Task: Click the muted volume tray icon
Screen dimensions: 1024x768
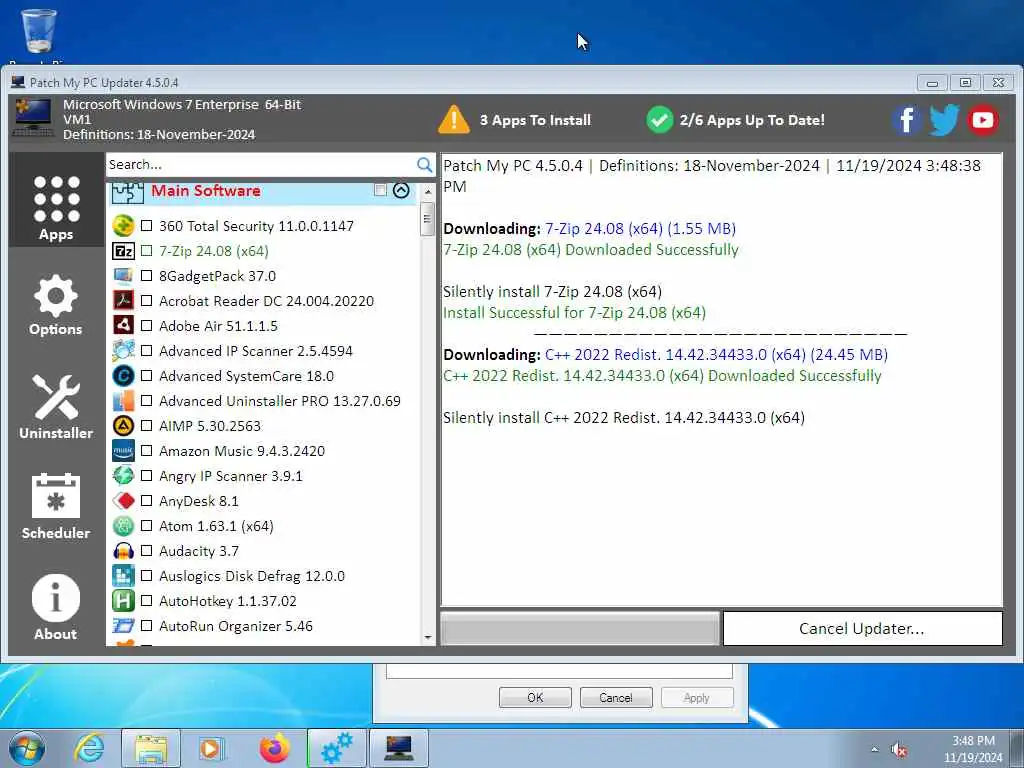Action: click(899, 750)
